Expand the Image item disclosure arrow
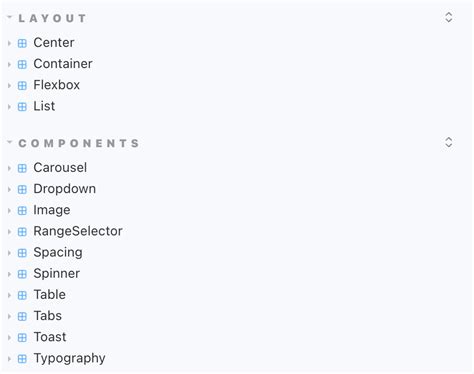 click(x=9, y=211)
